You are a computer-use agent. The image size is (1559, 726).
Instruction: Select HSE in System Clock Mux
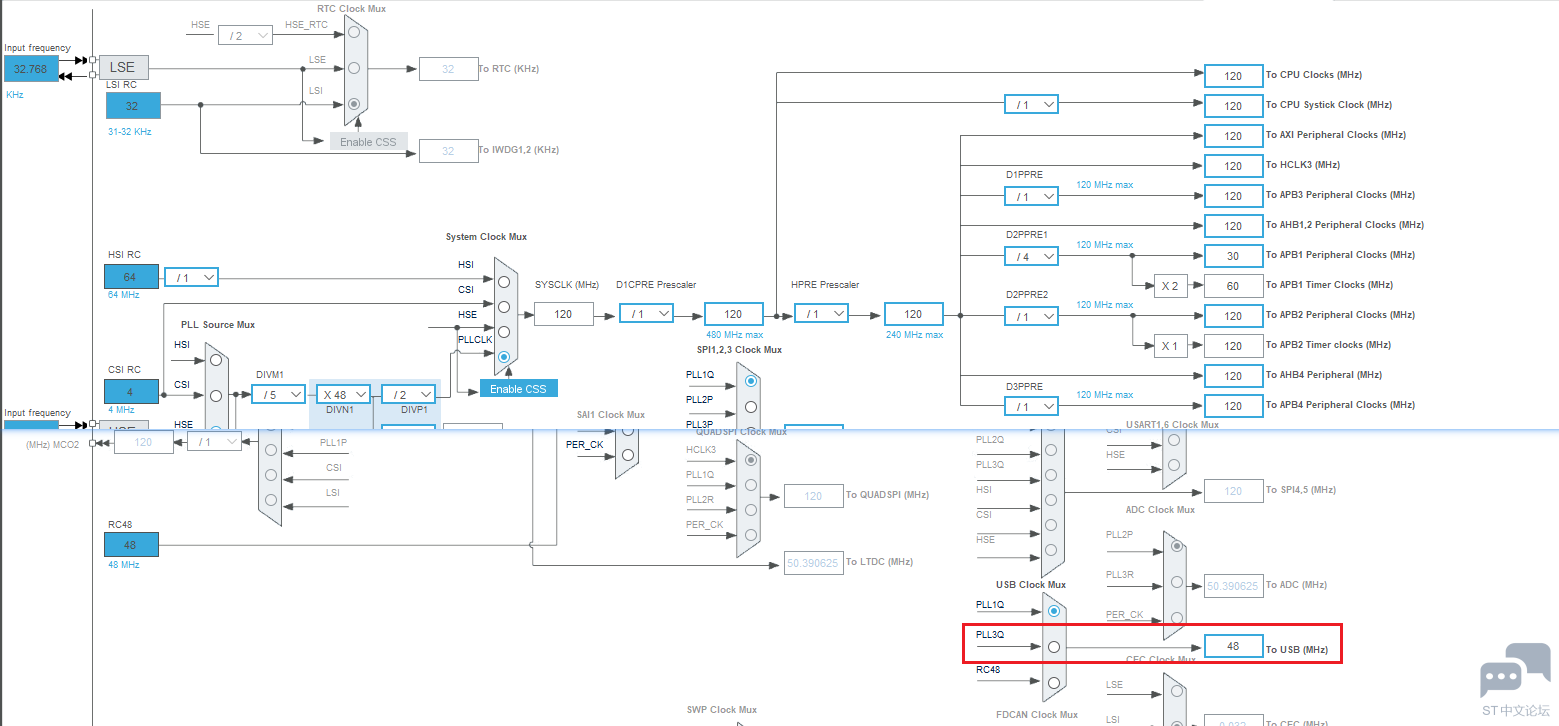pos(503,332)
